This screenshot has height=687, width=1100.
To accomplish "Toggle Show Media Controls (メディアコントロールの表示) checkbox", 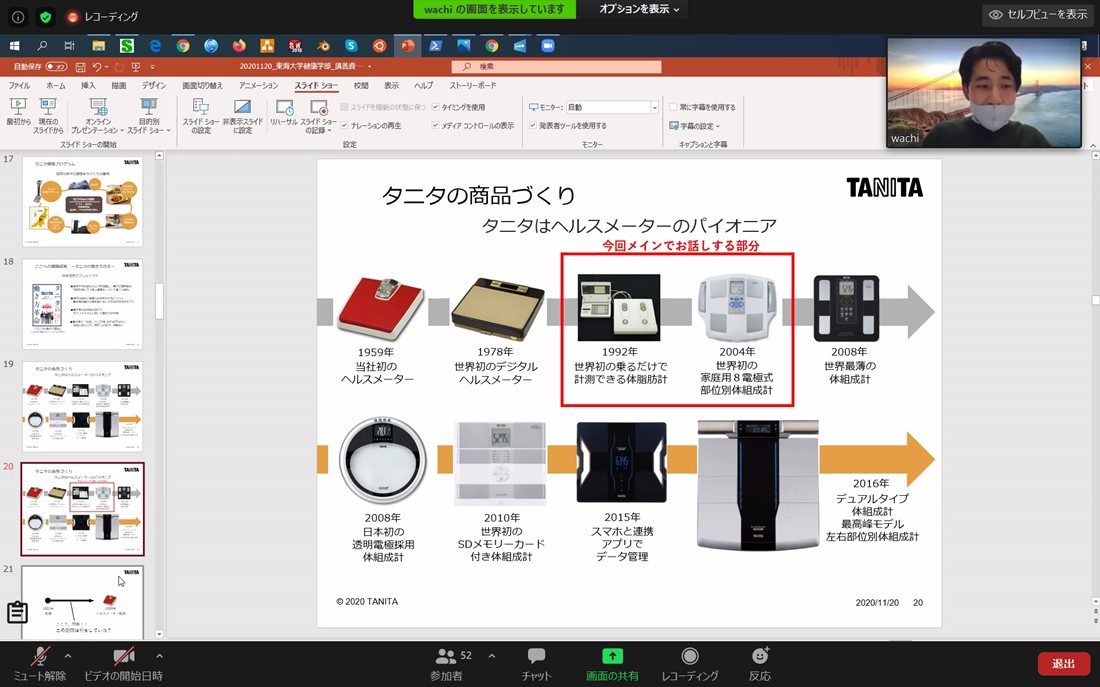I will pyautogui.click(x=436, y=126).
